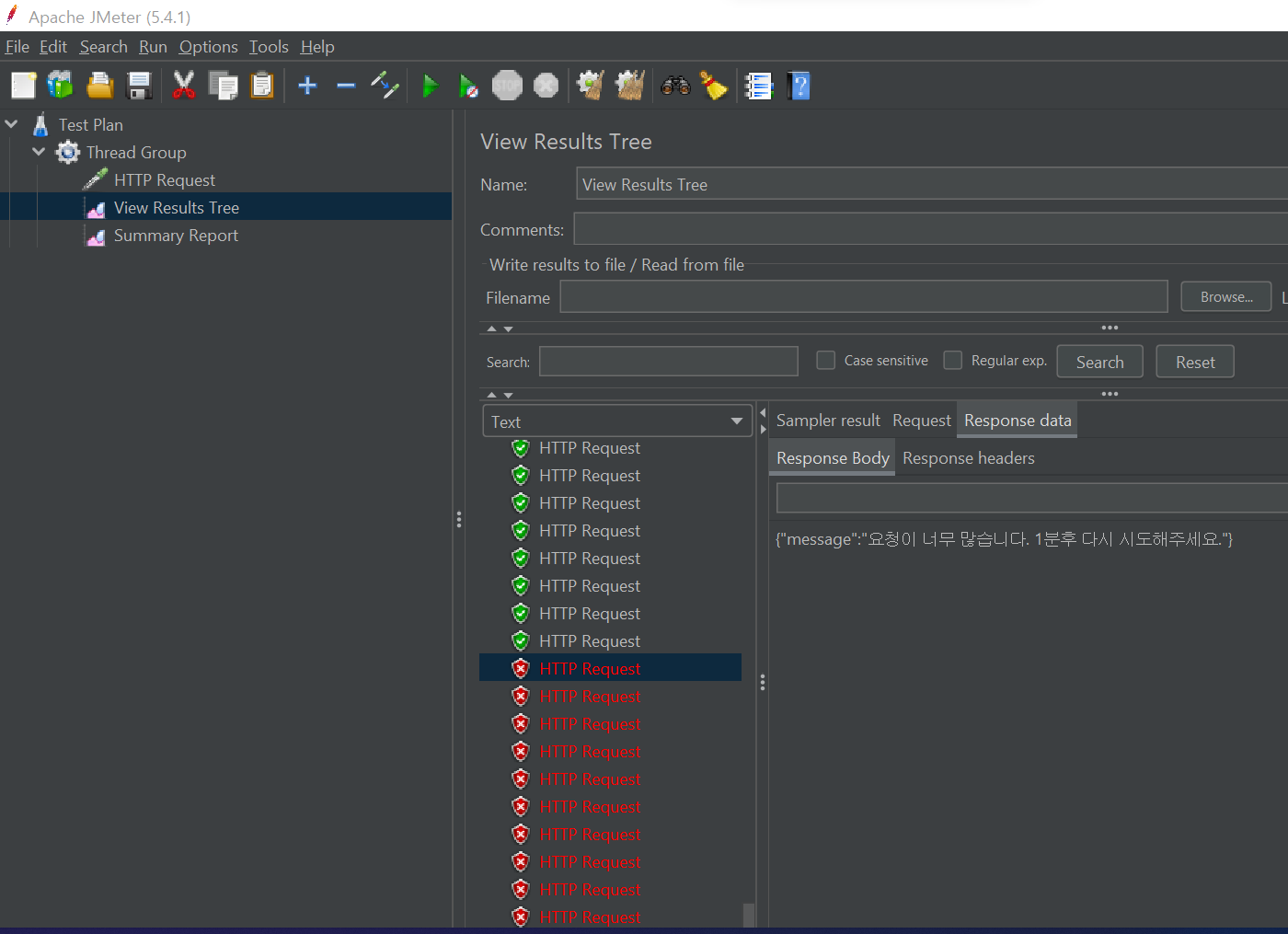Viewport: 1288px width, 934px height.
Task: Open the Edit menu
Action: click(53, 47)
